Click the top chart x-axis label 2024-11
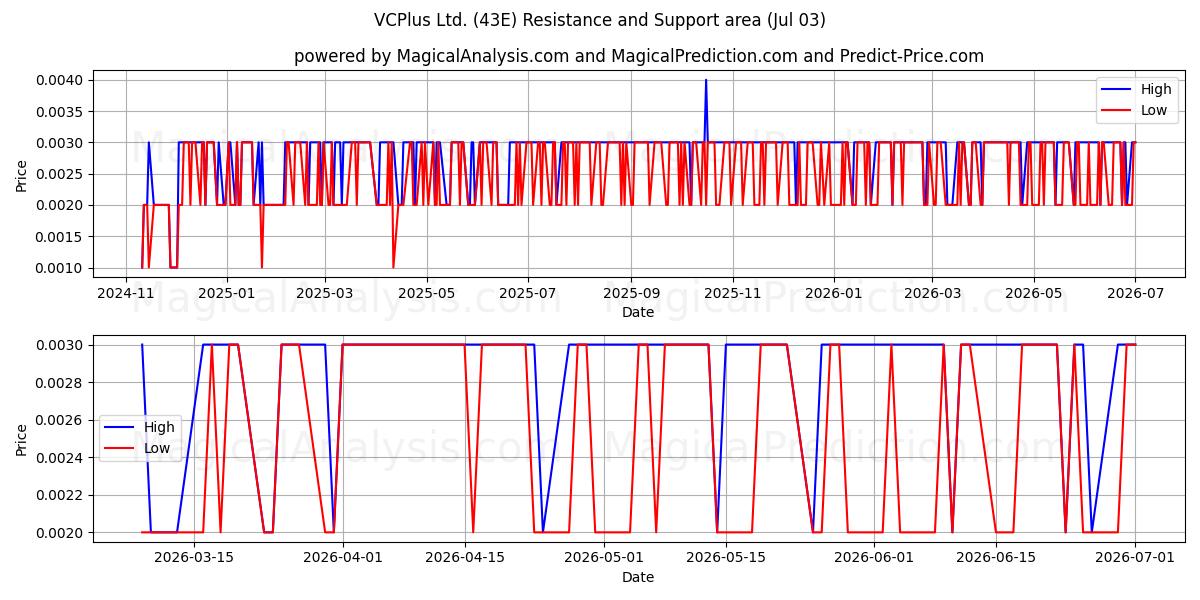Image resolution: width=1200 pixels, height=600 pixels. 125,293
